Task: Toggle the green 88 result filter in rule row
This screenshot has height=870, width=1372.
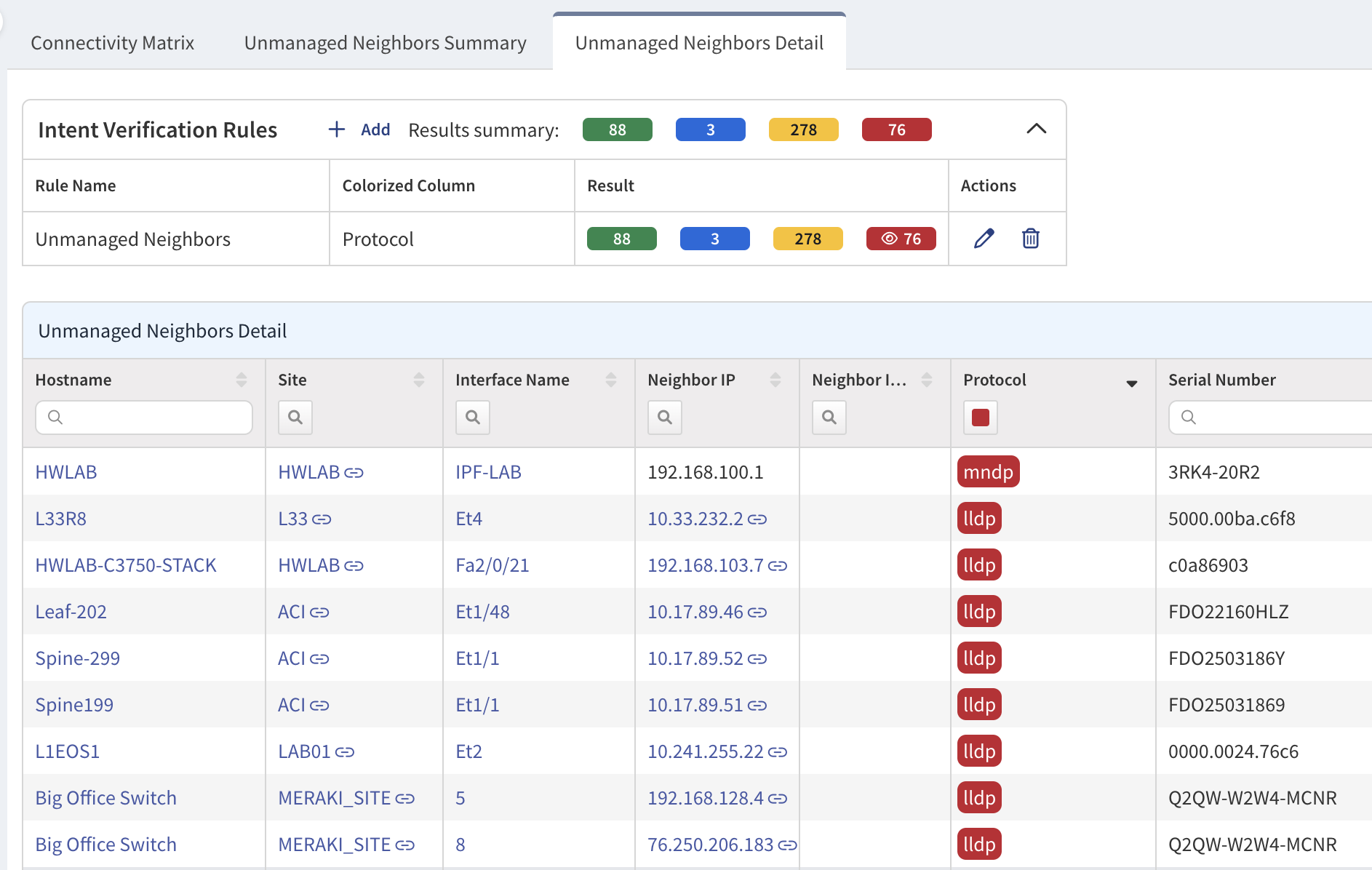Action: click(x=621, y=239)
